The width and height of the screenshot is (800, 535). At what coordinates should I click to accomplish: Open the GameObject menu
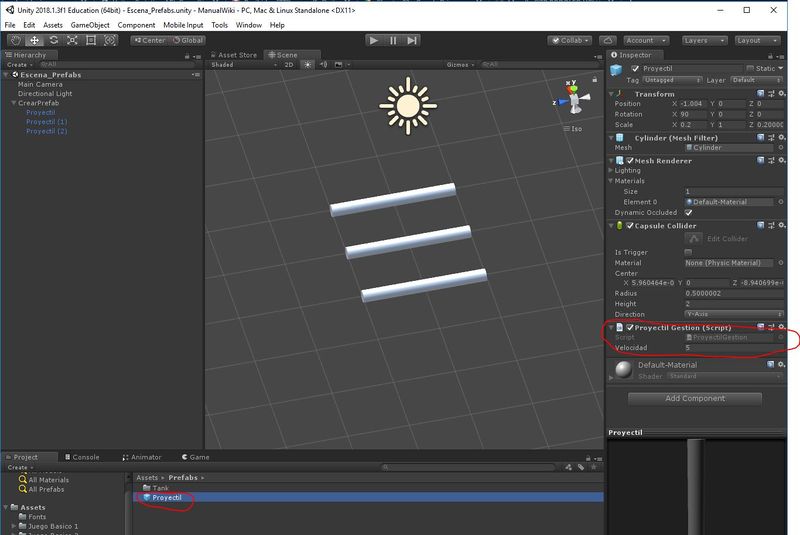[x=90, y=25]
